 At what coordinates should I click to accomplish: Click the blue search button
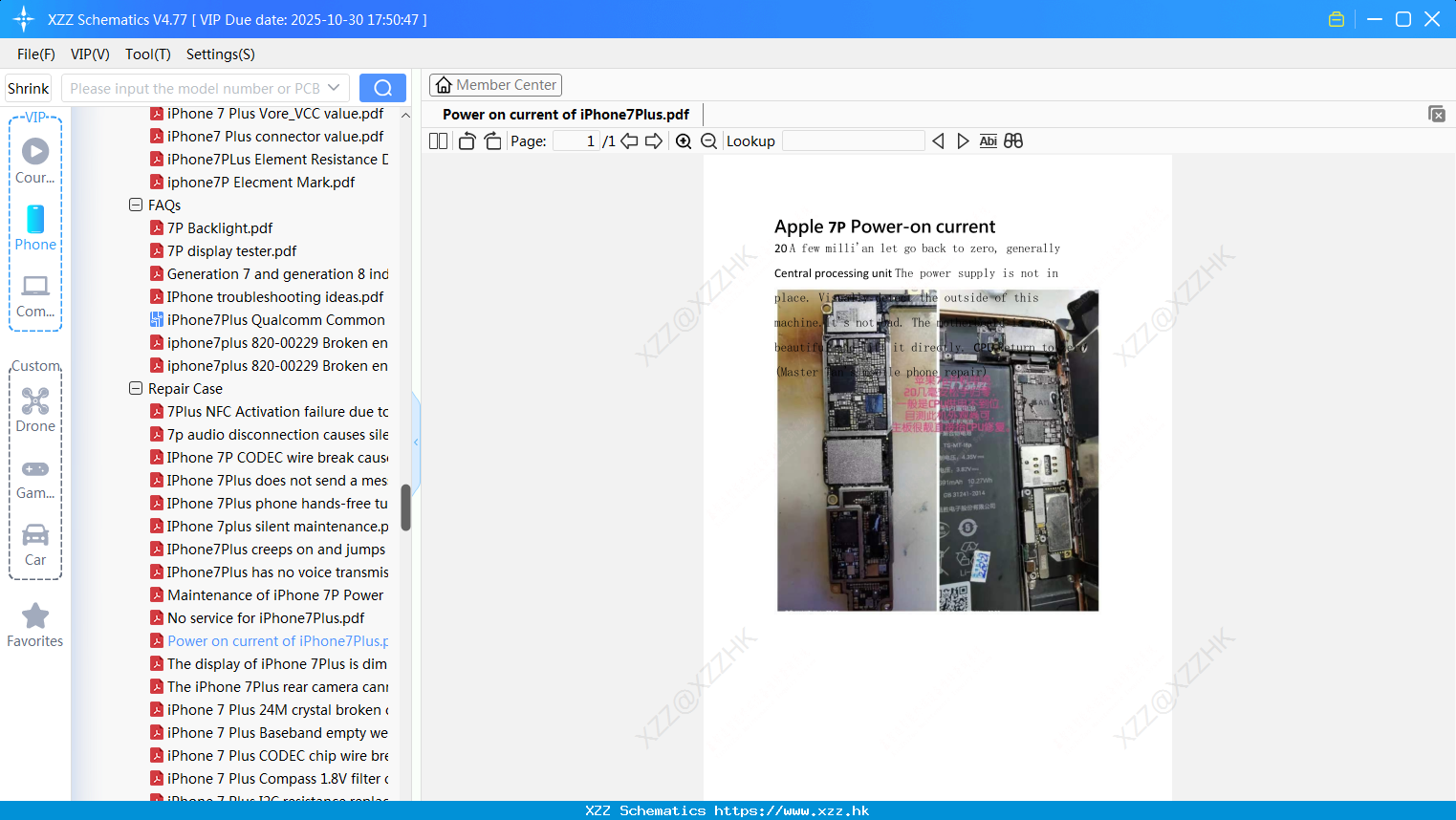point(382,88)
